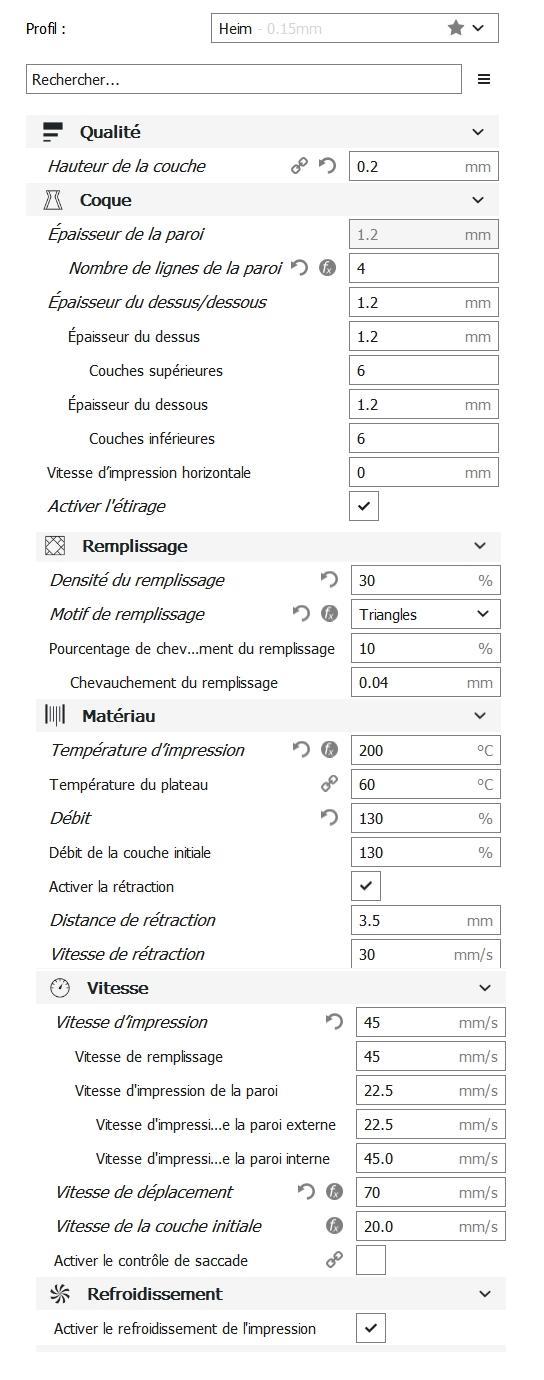The image size is (544, 1380).
Task: Click link icon beside Température du plateau
Action: click(x=329, y=784)
